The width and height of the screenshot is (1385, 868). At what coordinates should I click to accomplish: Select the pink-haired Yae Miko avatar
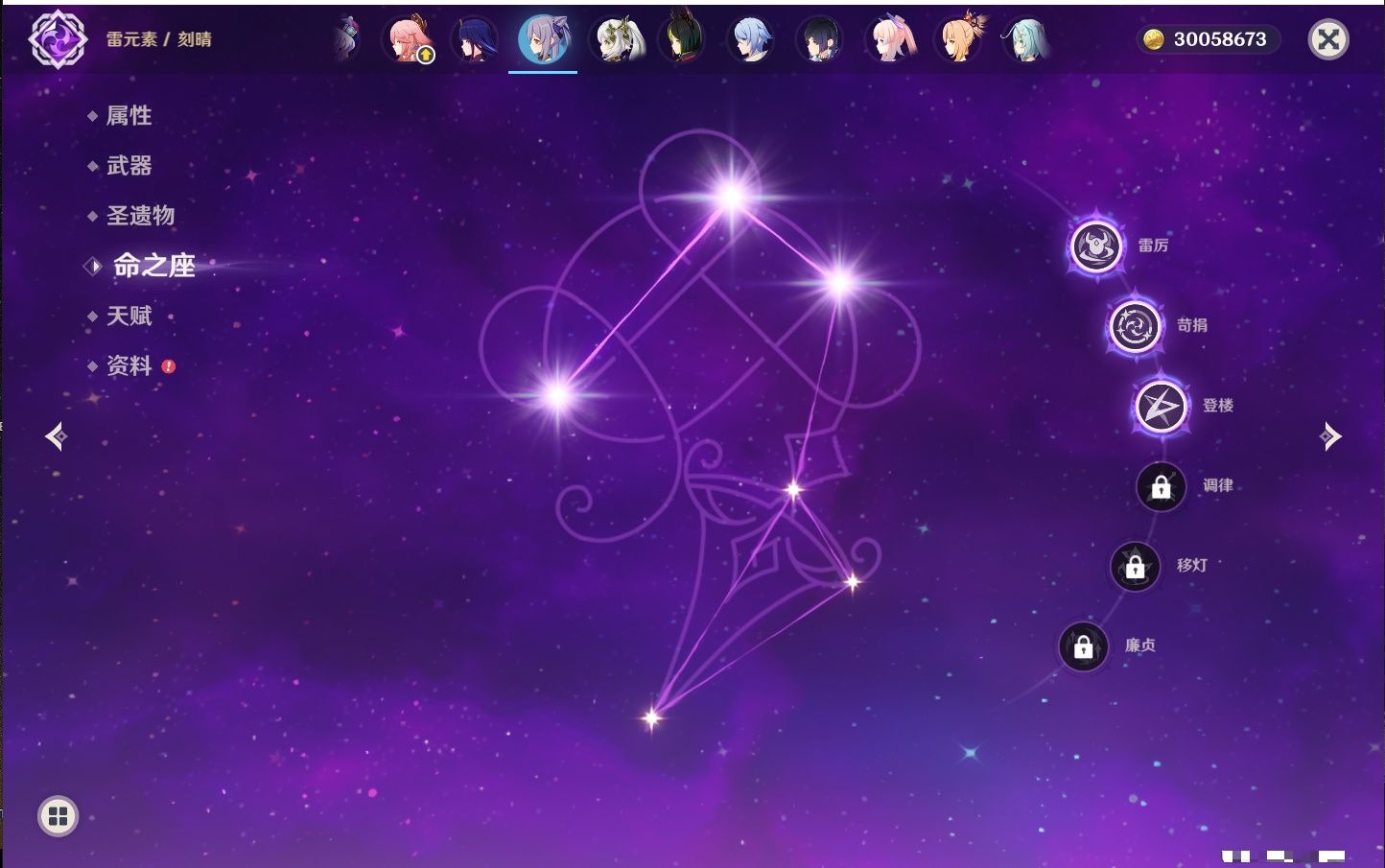tap(409, 39)
